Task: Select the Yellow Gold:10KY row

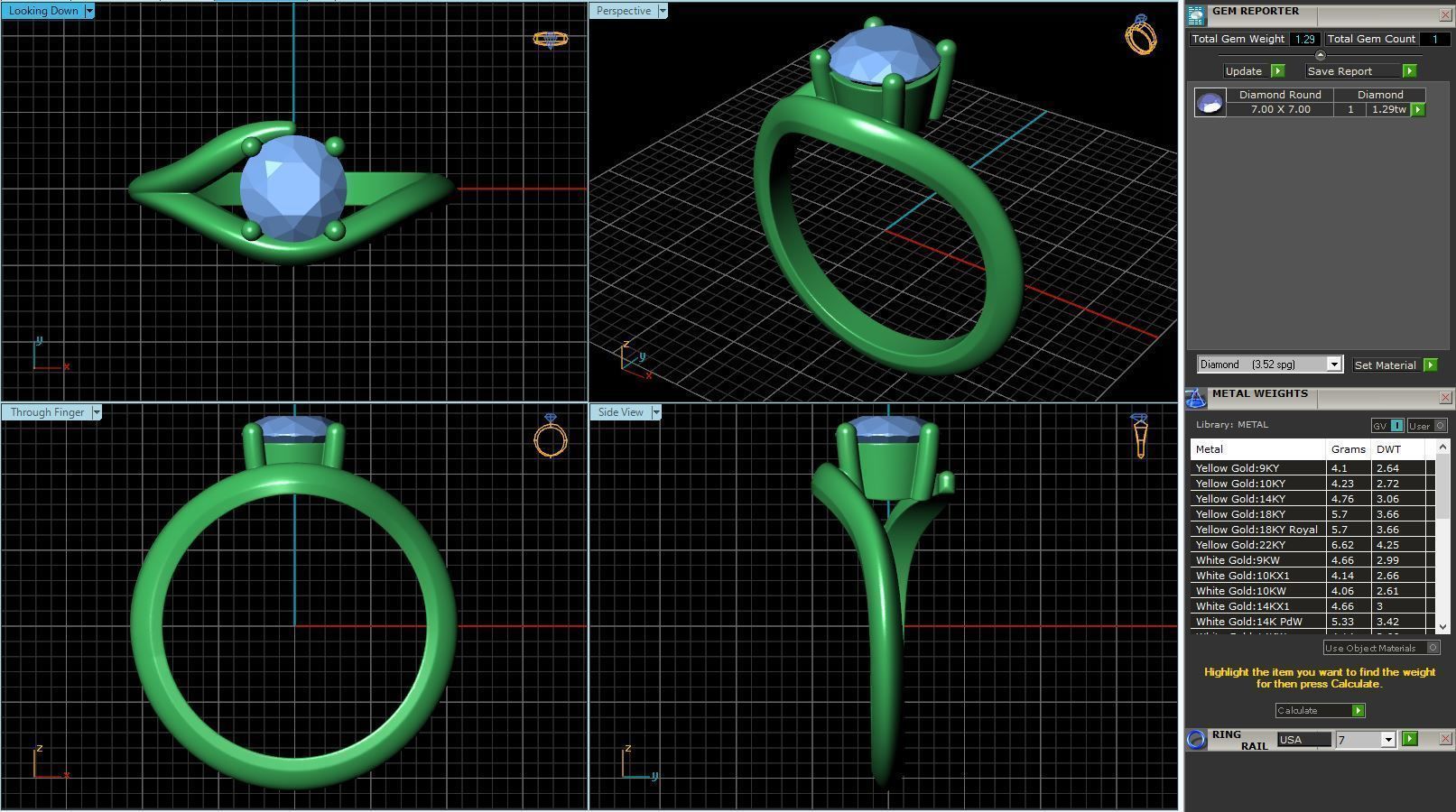Action: [x=1312, y=484]
